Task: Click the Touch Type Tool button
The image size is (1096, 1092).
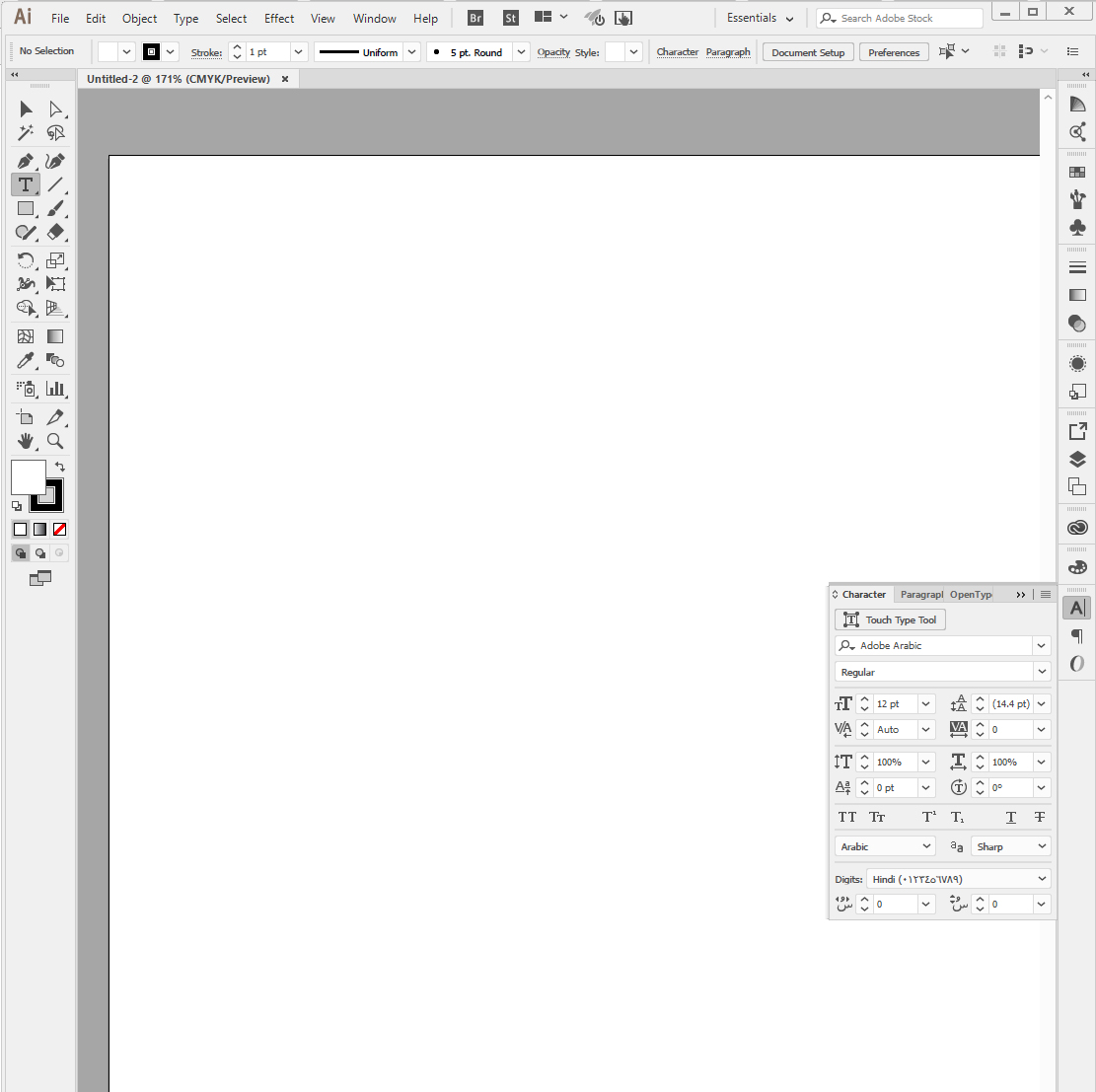Action: 889,619
